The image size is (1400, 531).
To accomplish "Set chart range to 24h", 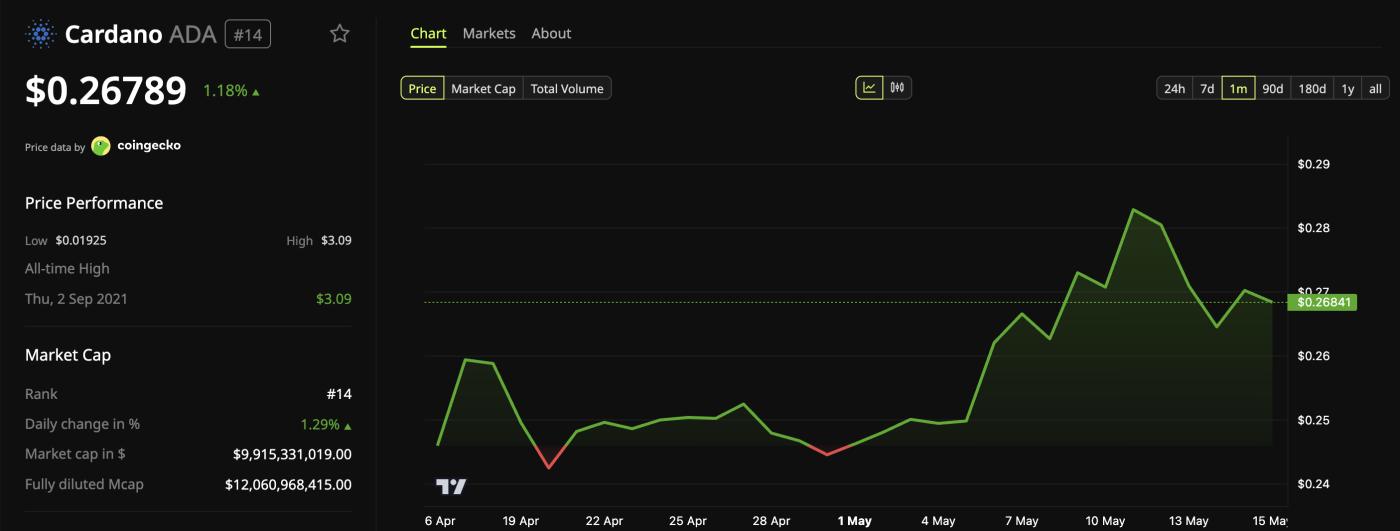I will tap(1174, 88).
